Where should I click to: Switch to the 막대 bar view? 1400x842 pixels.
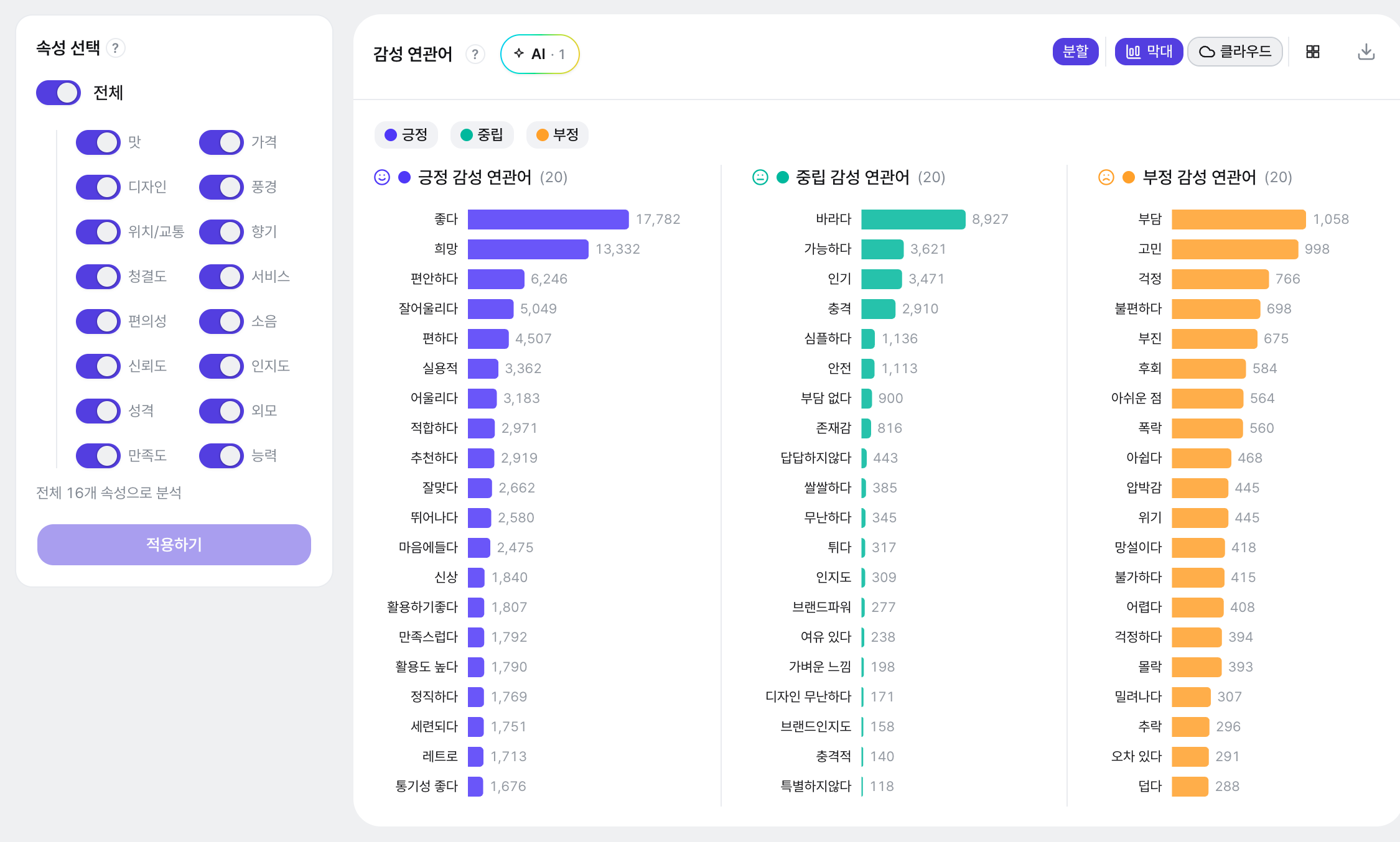click(x=1149, y=52)
